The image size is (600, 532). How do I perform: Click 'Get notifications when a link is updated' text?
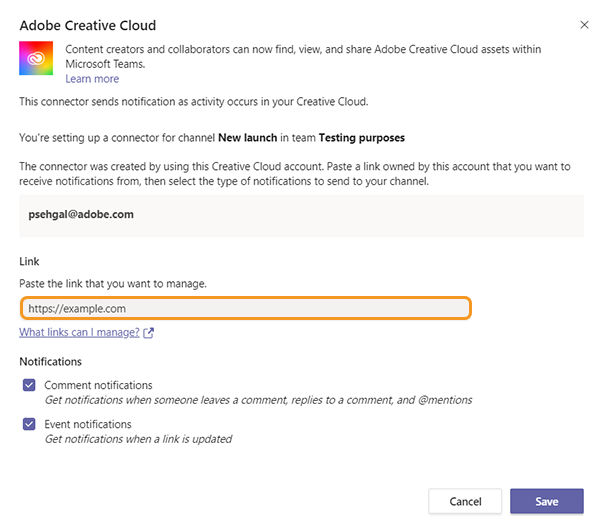point(138,439)
